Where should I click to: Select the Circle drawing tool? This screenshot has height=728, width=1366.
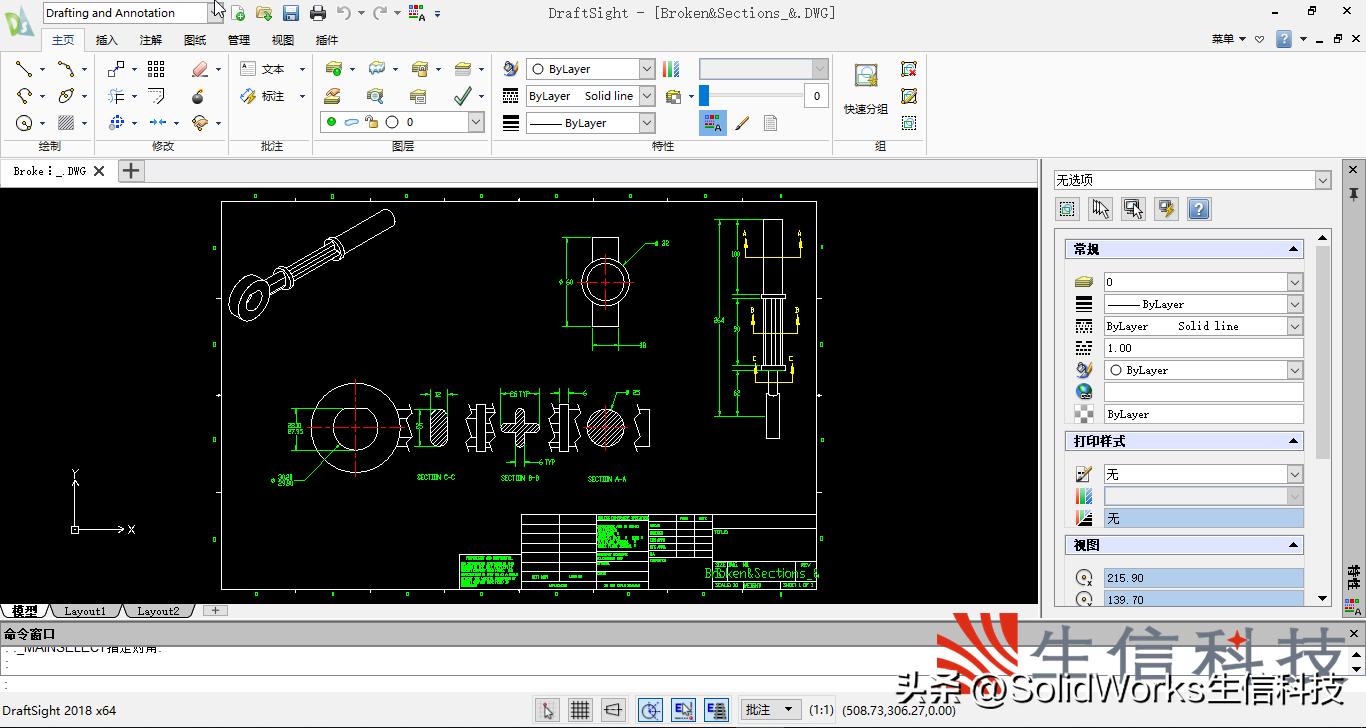click(24, 122)
